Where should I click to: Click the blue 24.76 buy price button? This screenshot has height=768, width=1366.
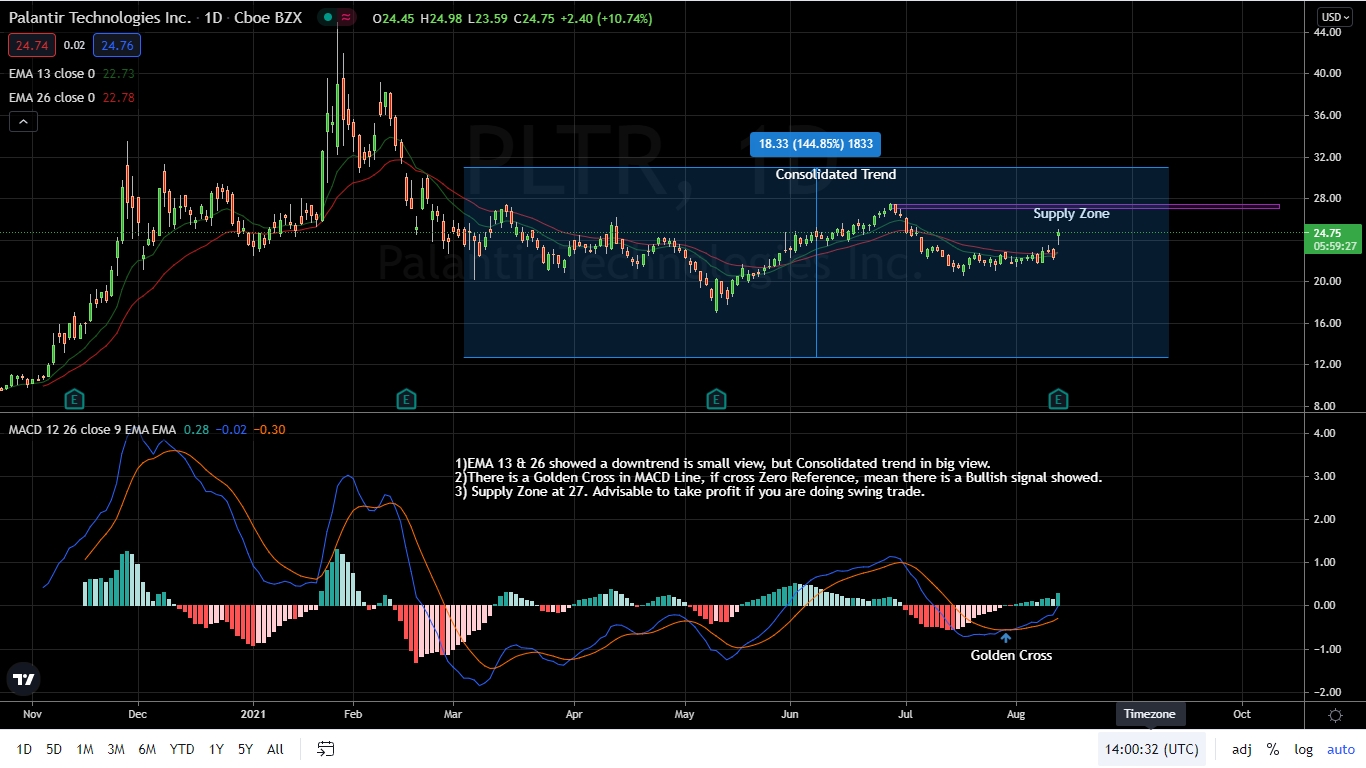[117, 45]
